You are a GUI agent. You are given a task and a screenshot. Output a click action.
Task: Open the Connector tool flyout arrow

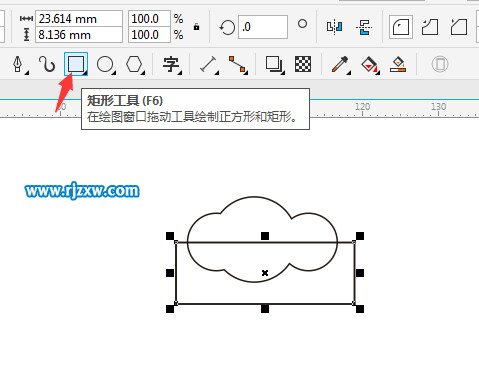coord(246,72)
